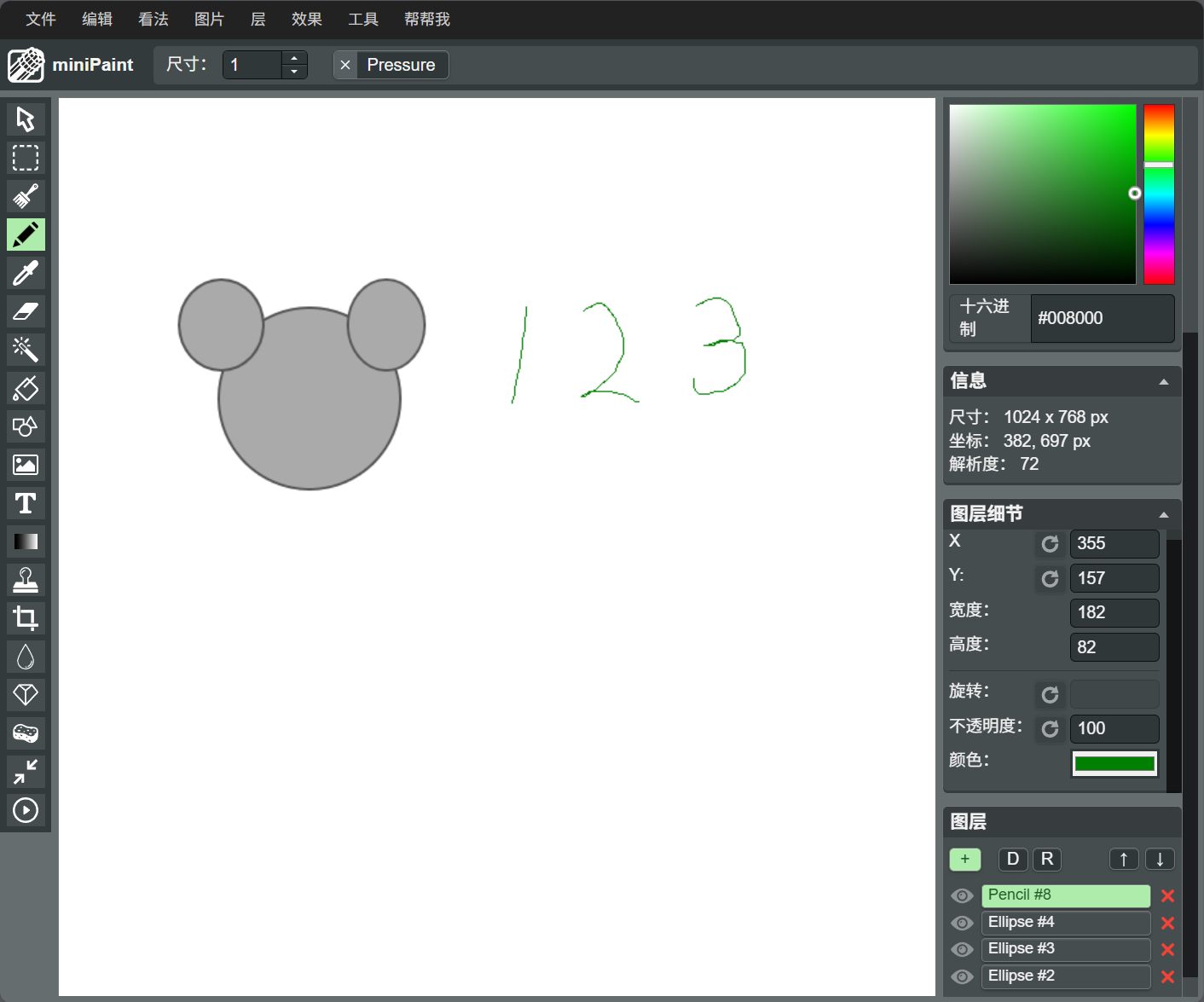Click the D duplicate layer button

click(1012, 859)
